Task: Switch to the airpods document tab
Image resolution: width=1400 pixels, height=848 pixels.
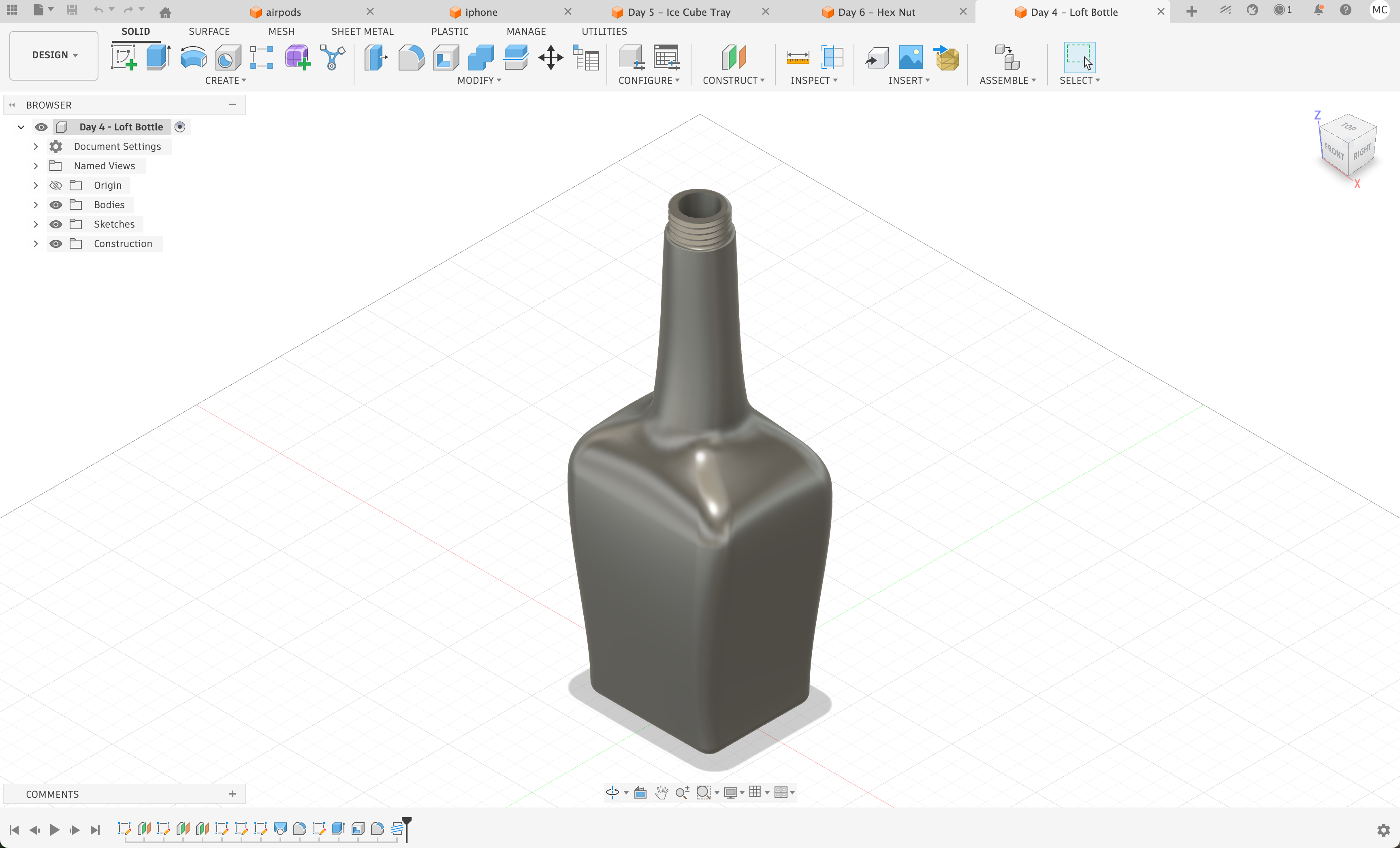Action: pyautogui.click(x=283, y=12)
